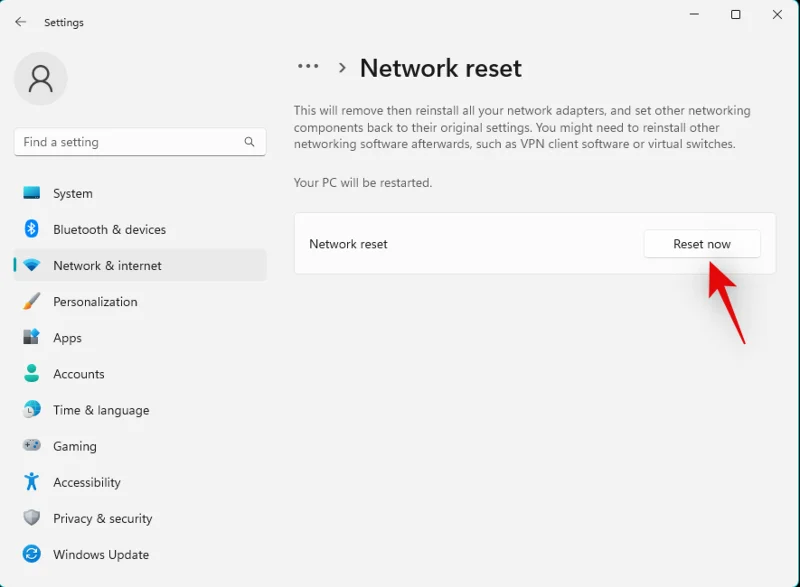
Task: Click the System monitor icon in sidebar
Action: (32, 193)
